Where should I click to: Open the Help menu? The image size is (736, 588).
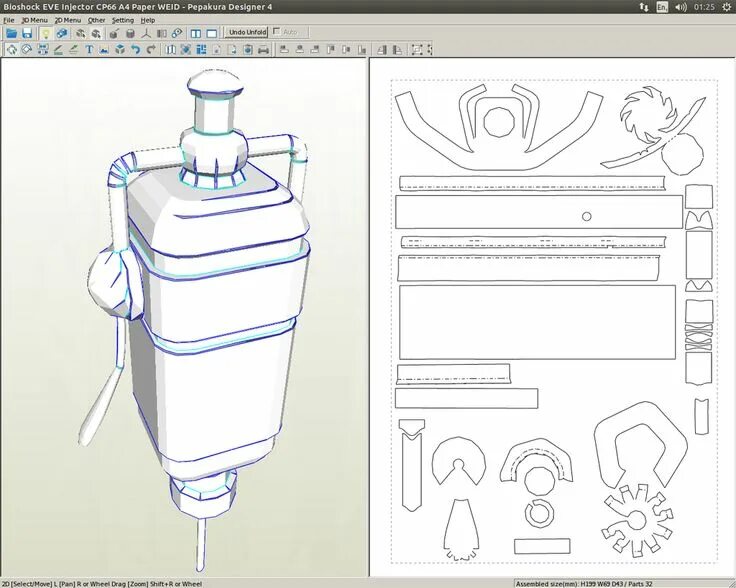pyautogui.click(x=148, y=20)
